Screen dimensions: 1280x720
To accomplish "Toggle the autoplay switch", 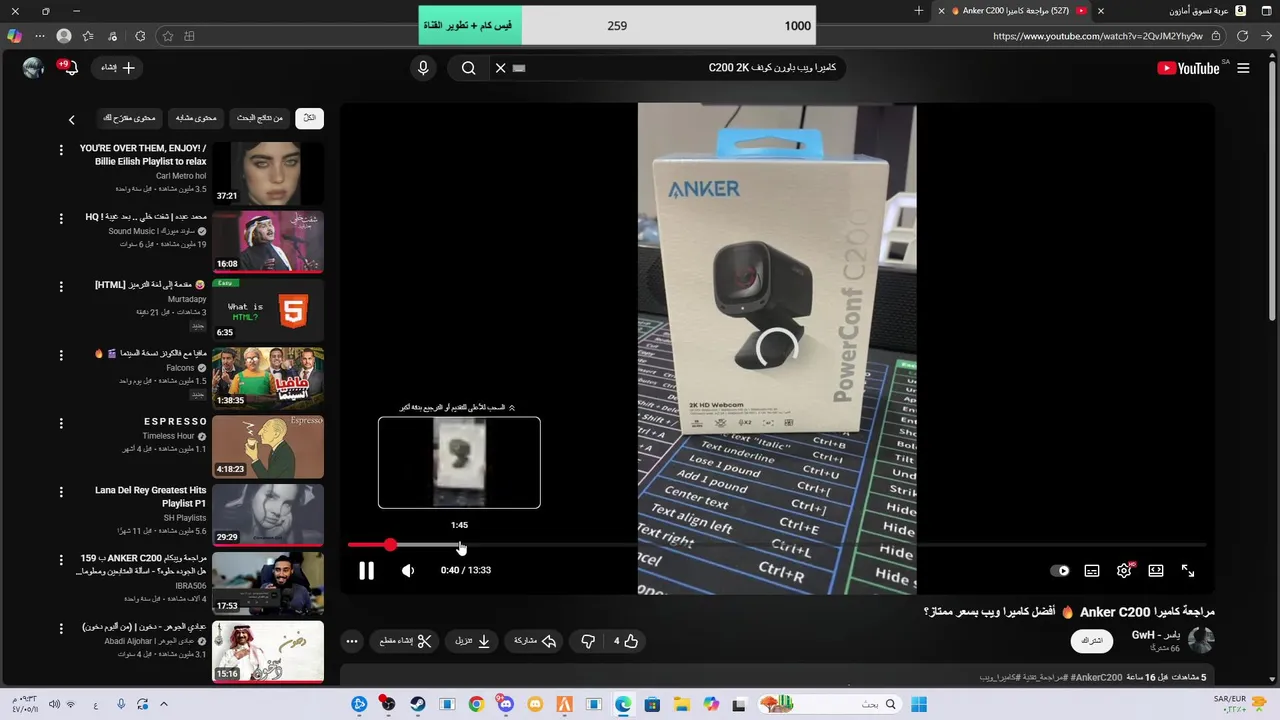I will point(1060,571).
